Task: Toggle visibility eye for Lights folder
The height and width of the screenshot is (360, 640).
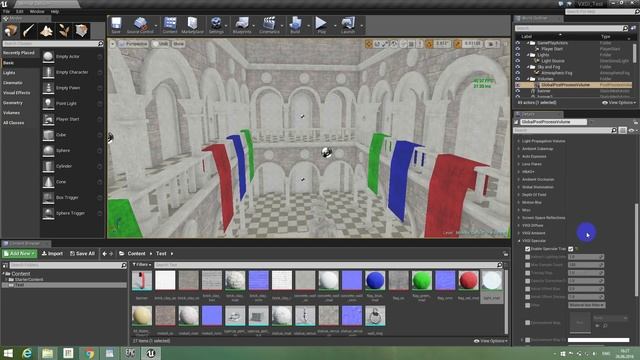Action: tap(518, 55)
